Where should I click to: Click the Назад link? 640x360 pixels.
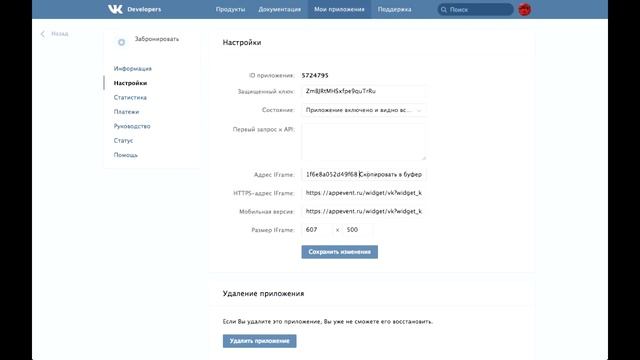coord(60,34)
